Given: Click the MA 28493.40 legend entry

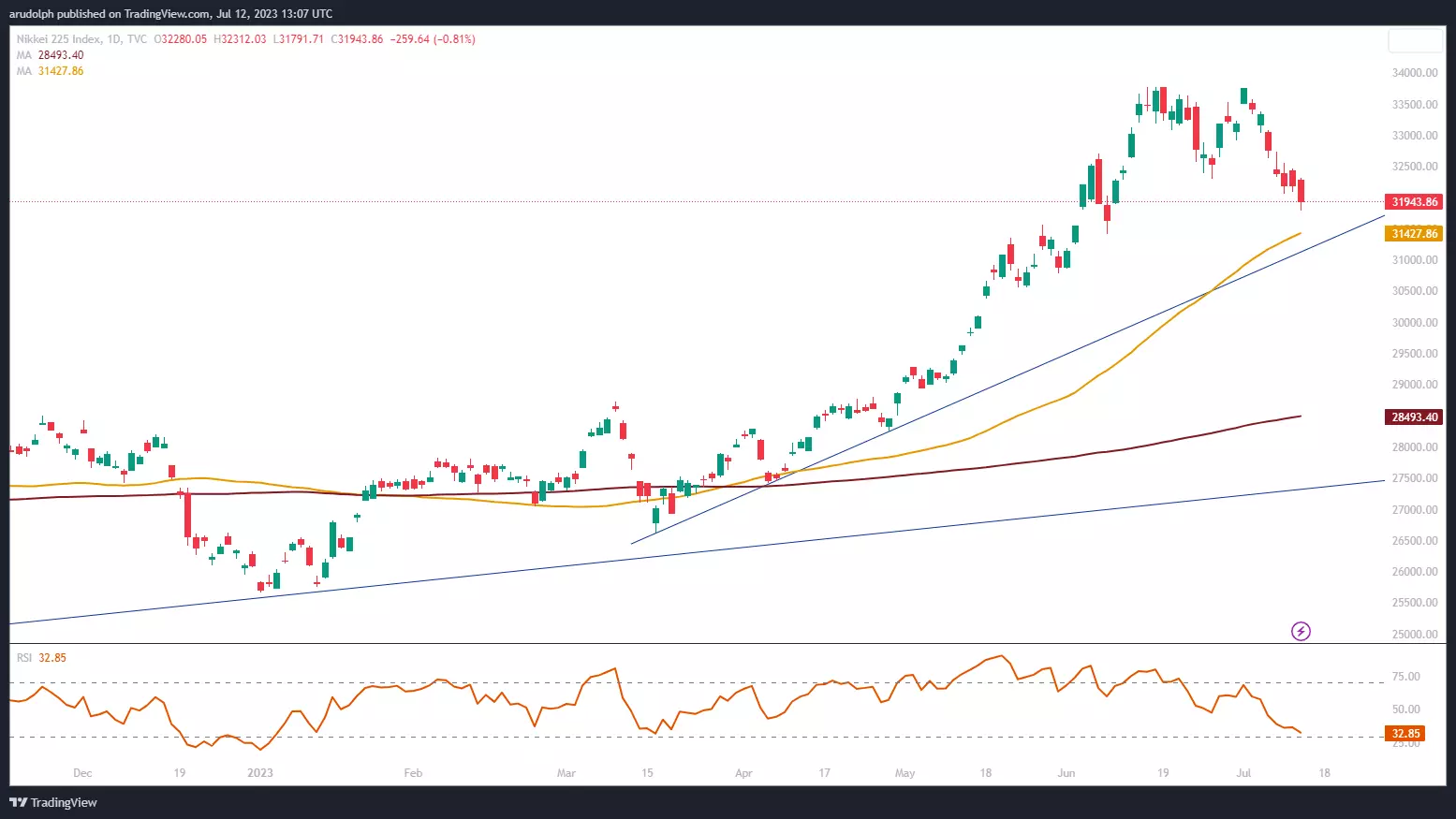Looking at the screenshot, I should click(x=50, y=55).
